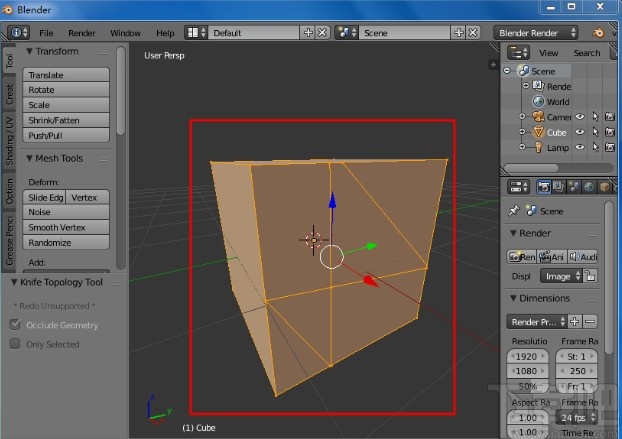Screen dimensions: 622x439
Task: Open the File menu
Action: pos(46,33)
